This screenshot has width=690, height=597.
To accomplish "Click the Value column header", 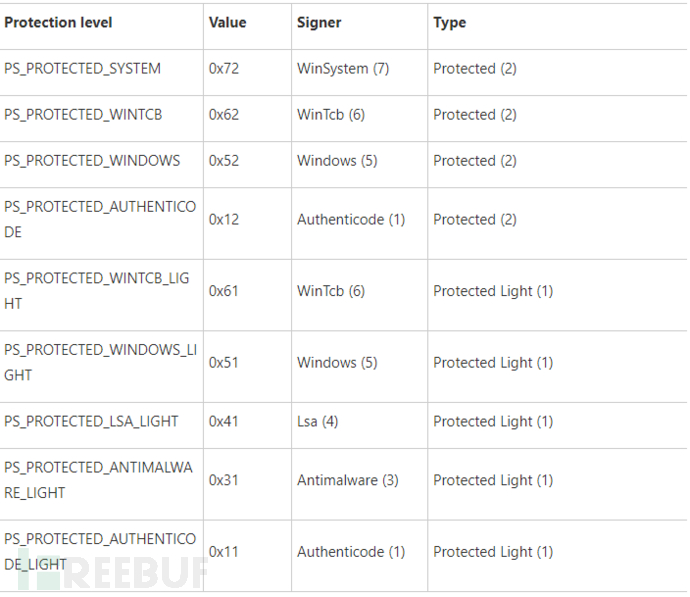I will (228, 22).
